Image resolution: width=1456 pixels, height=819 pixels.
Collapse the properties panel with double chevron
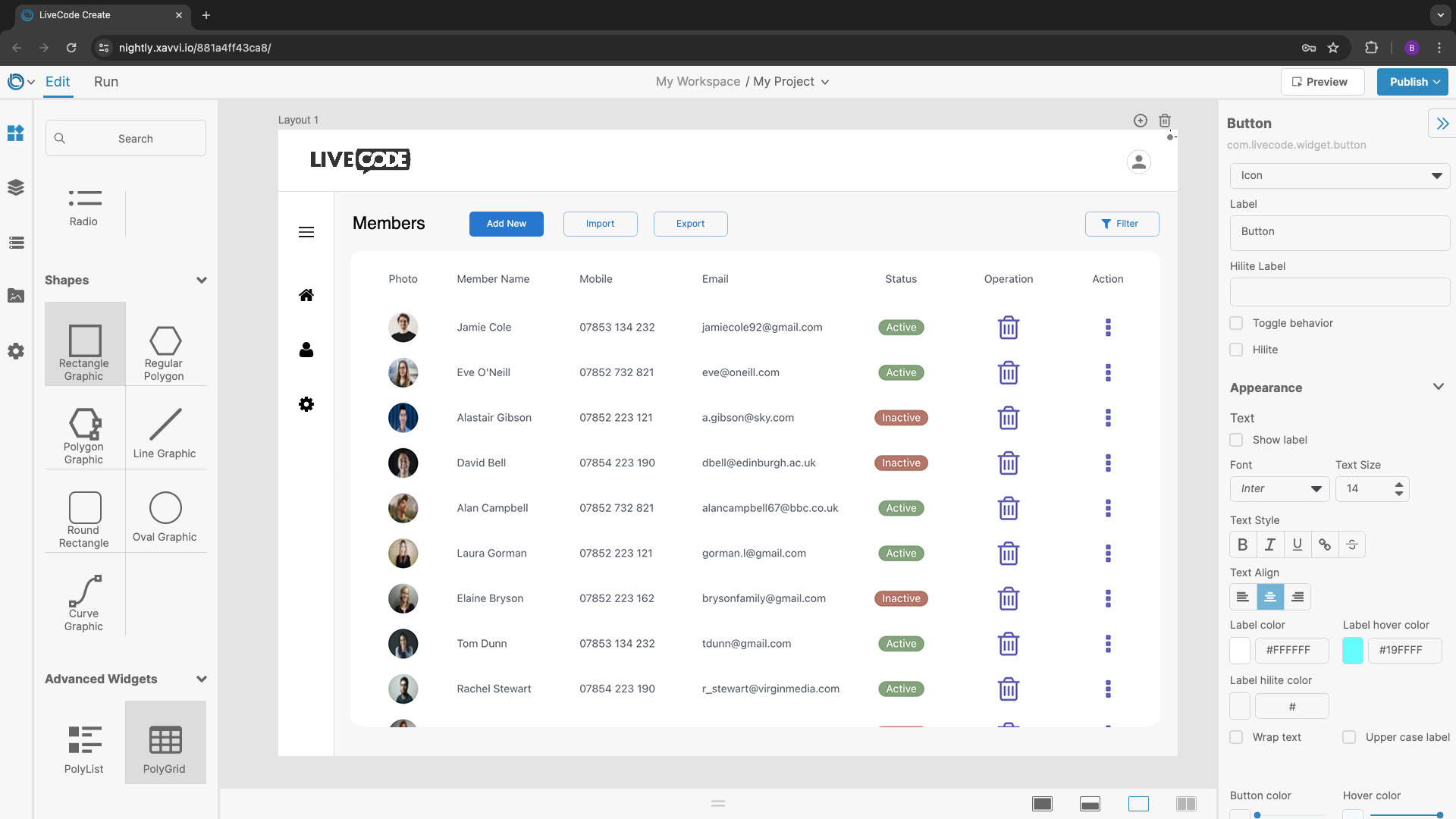pyautogui.click(x=1442, y=123)
